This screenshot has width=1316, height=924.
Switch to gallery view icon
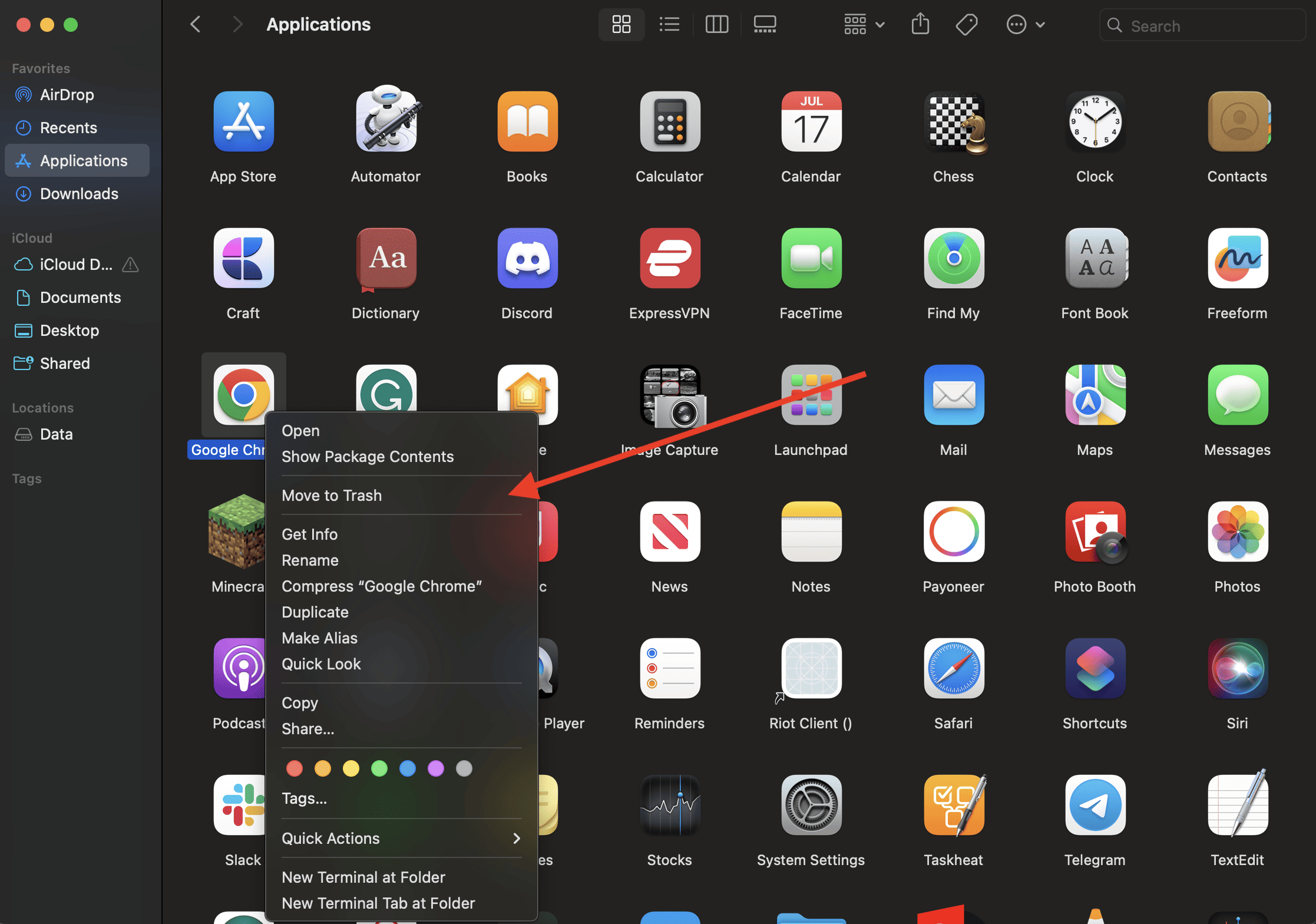pyautogui.click(x=765, y=25)
